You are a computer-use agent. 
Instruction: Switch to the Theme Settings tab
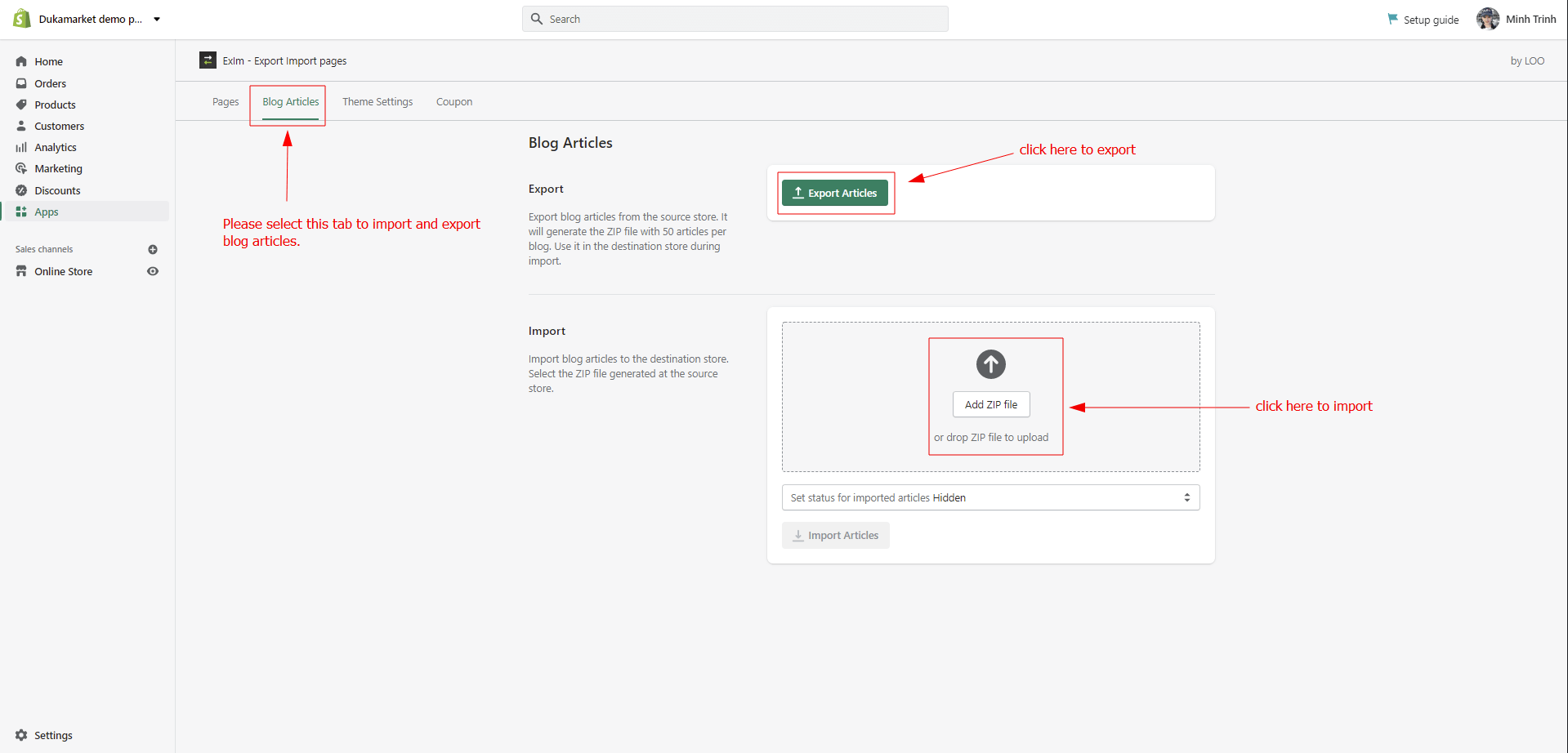(x=377, y=102)
